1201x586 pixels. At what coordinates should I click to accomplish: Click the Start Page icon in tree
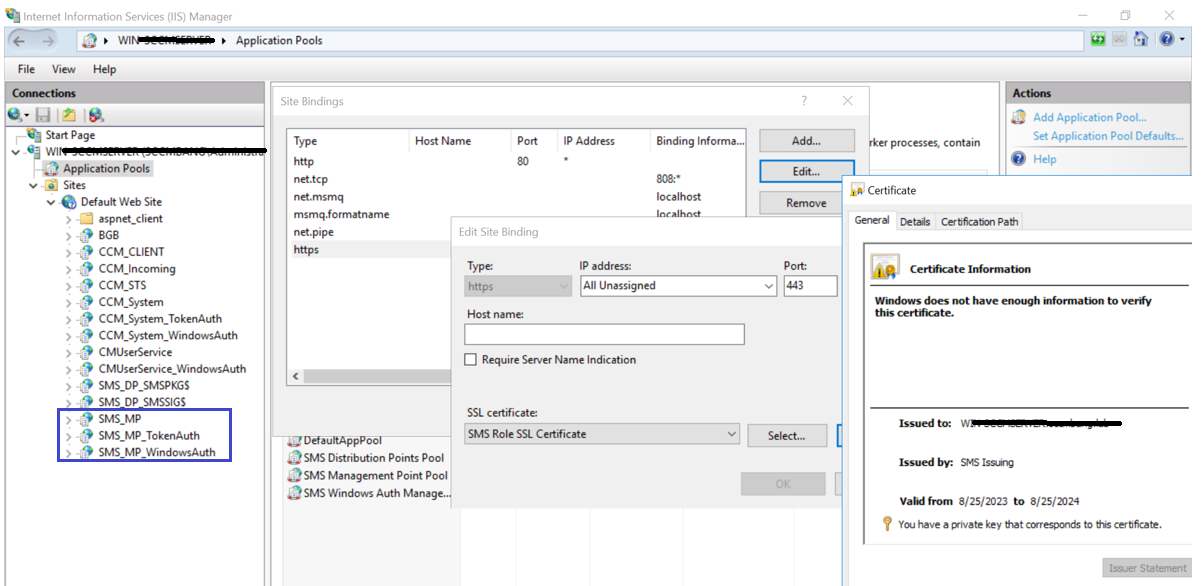tap(35, 134)
